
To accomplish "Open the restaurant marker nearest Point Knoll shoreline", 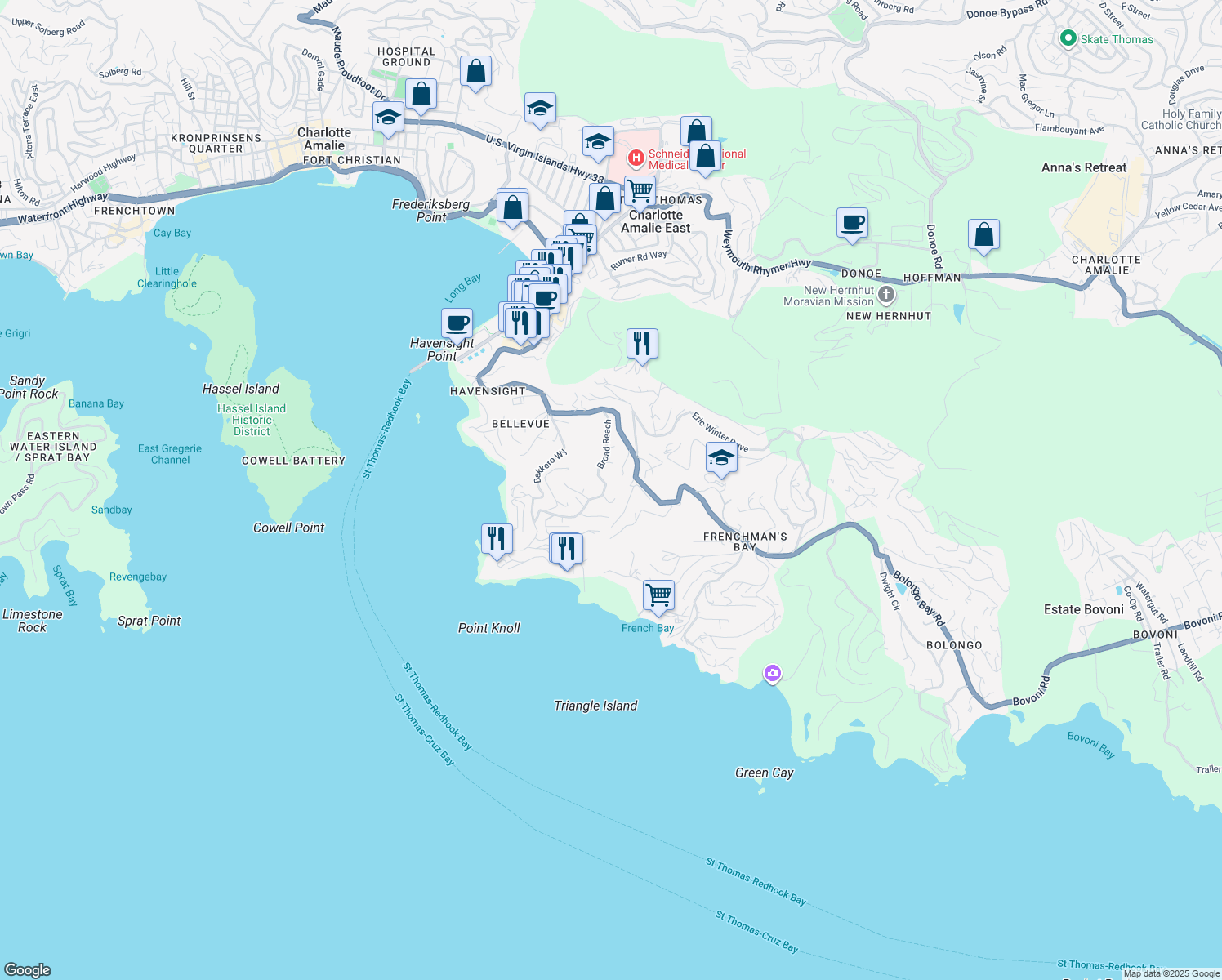I will [497, 539].
